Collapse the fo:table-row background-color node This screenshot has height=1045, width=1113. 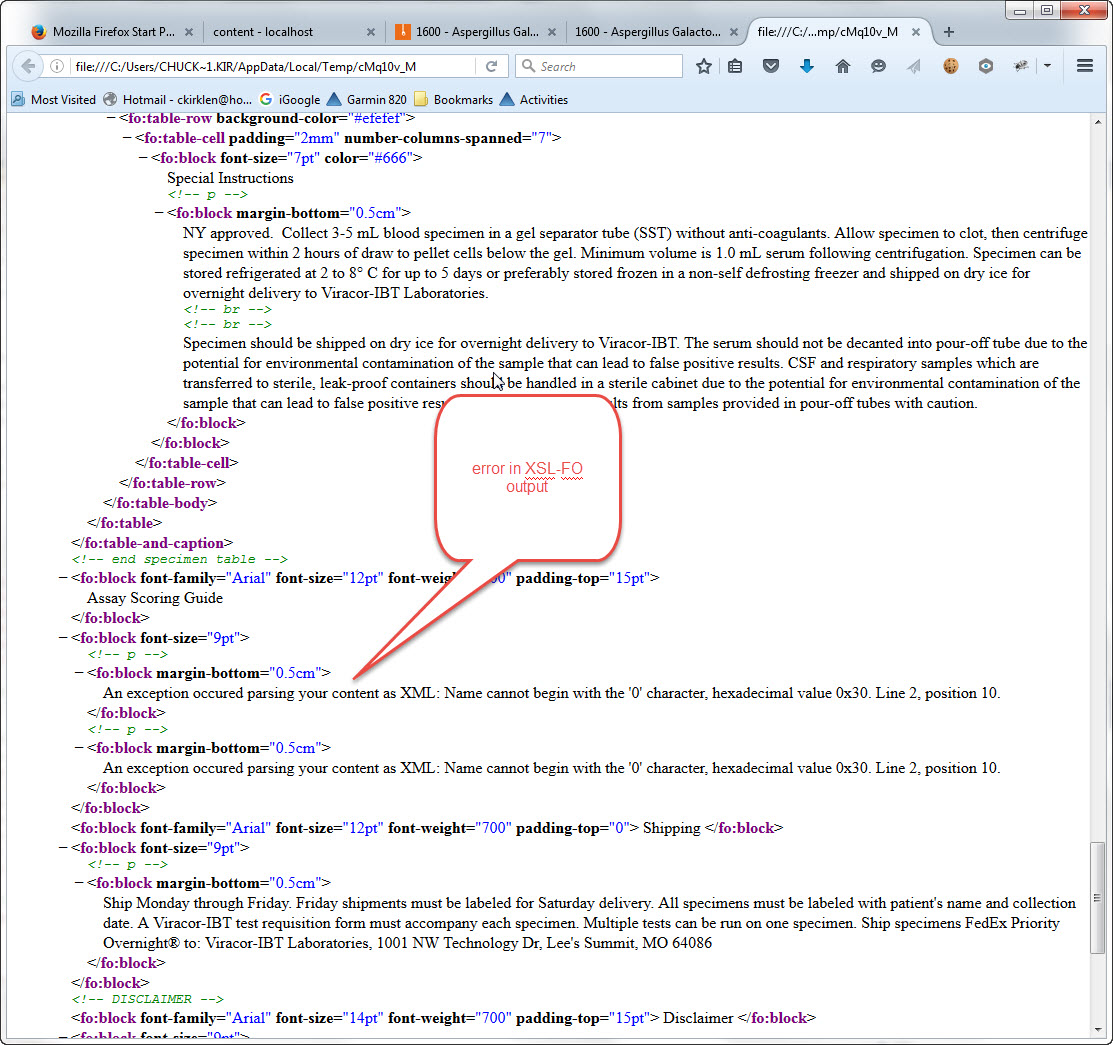[x=111, y=118]
